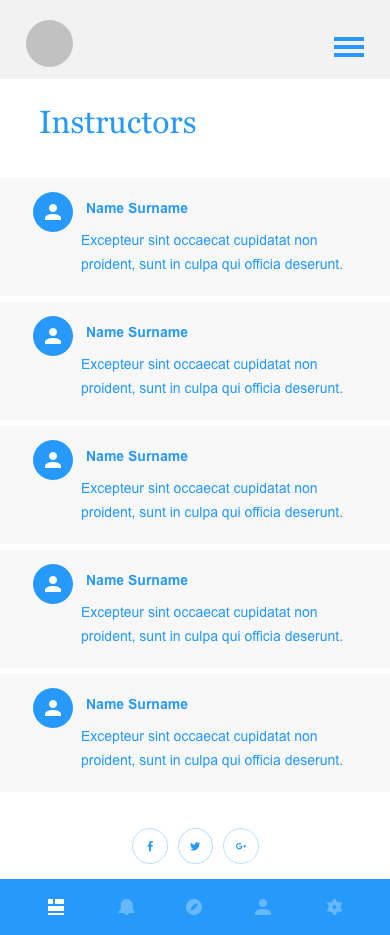Viewport: 390px width, 935px height.
Task: Open the Facebook social link
Action: (x=150, y=846)
